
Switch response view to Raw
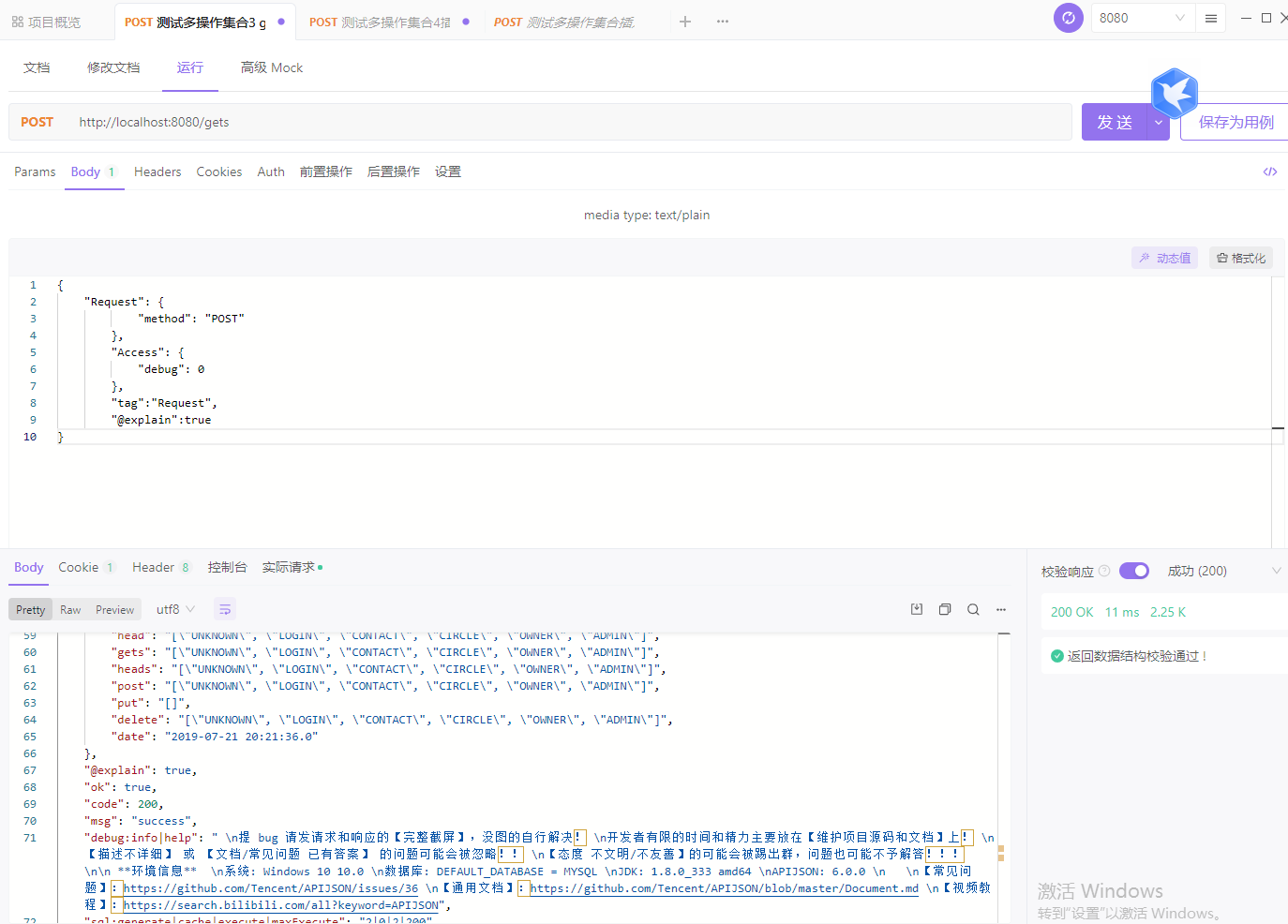[x=70, y=609]
